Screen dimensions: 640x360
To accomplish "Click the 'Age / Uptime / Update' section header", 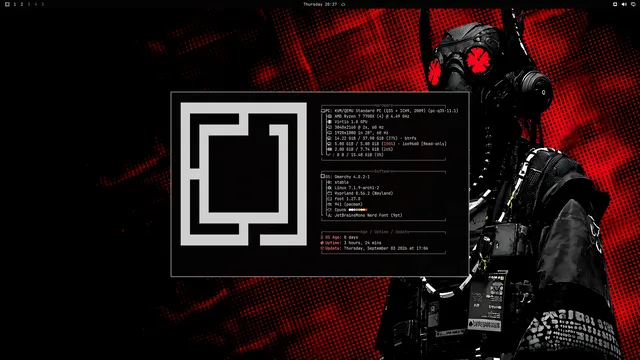I will click(385, 232).
